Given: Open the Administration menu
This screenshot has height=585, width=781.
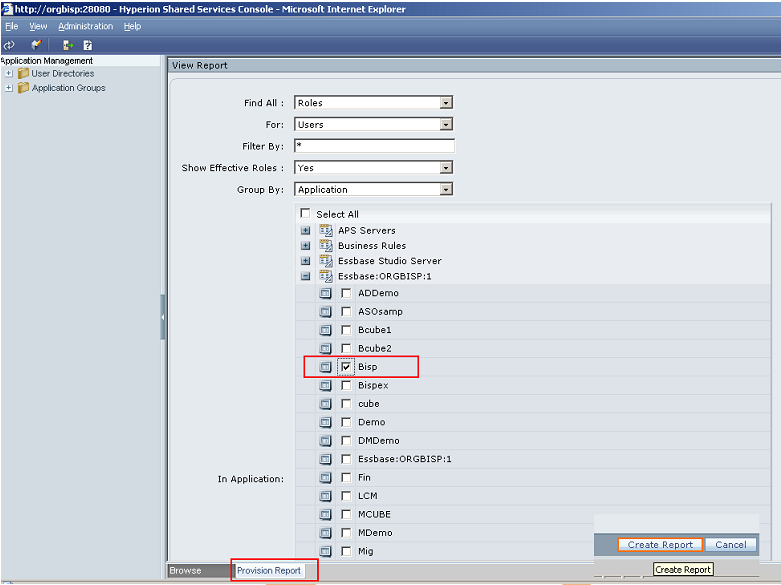Looking at the screenshot, I should point(86,26).
